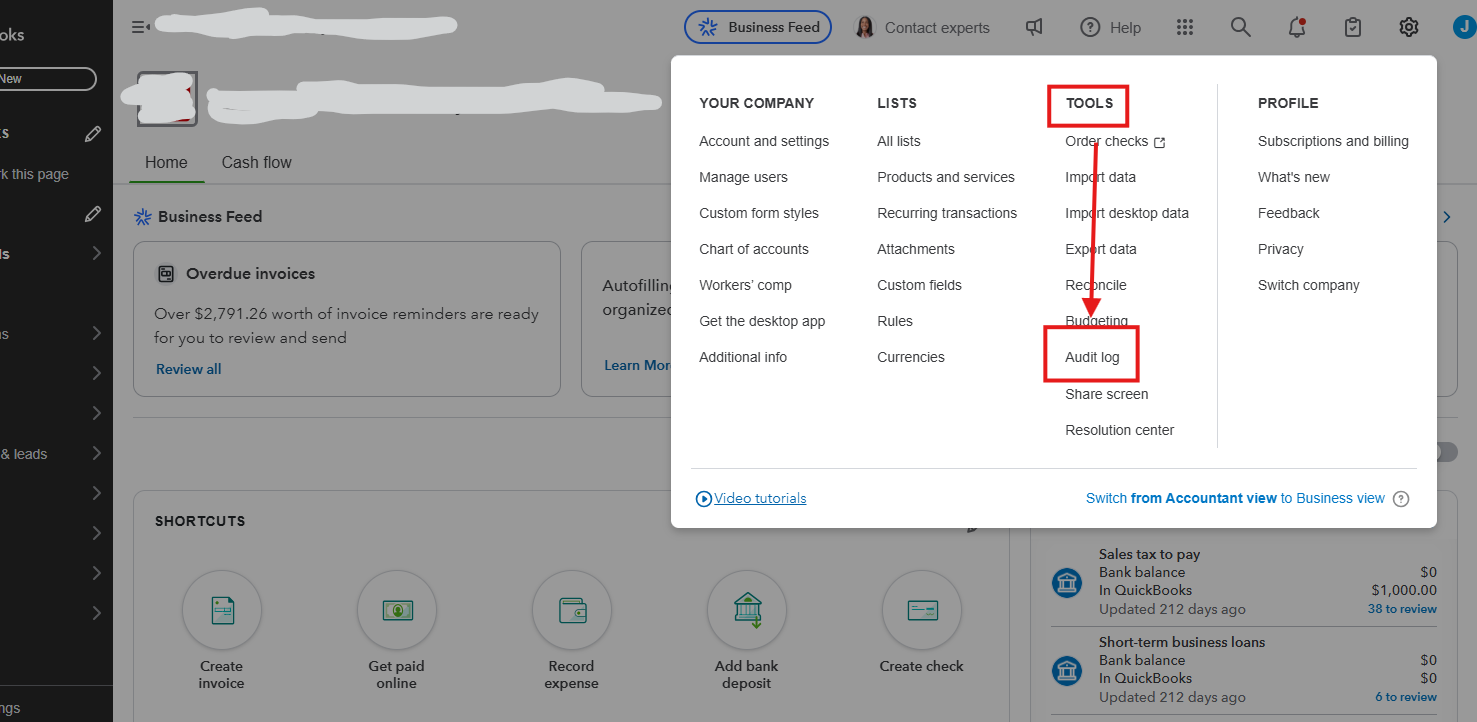This screenshot has height=722, width=1477.
Task: Click the help icon beside Business view
Action: point(1401,499)
